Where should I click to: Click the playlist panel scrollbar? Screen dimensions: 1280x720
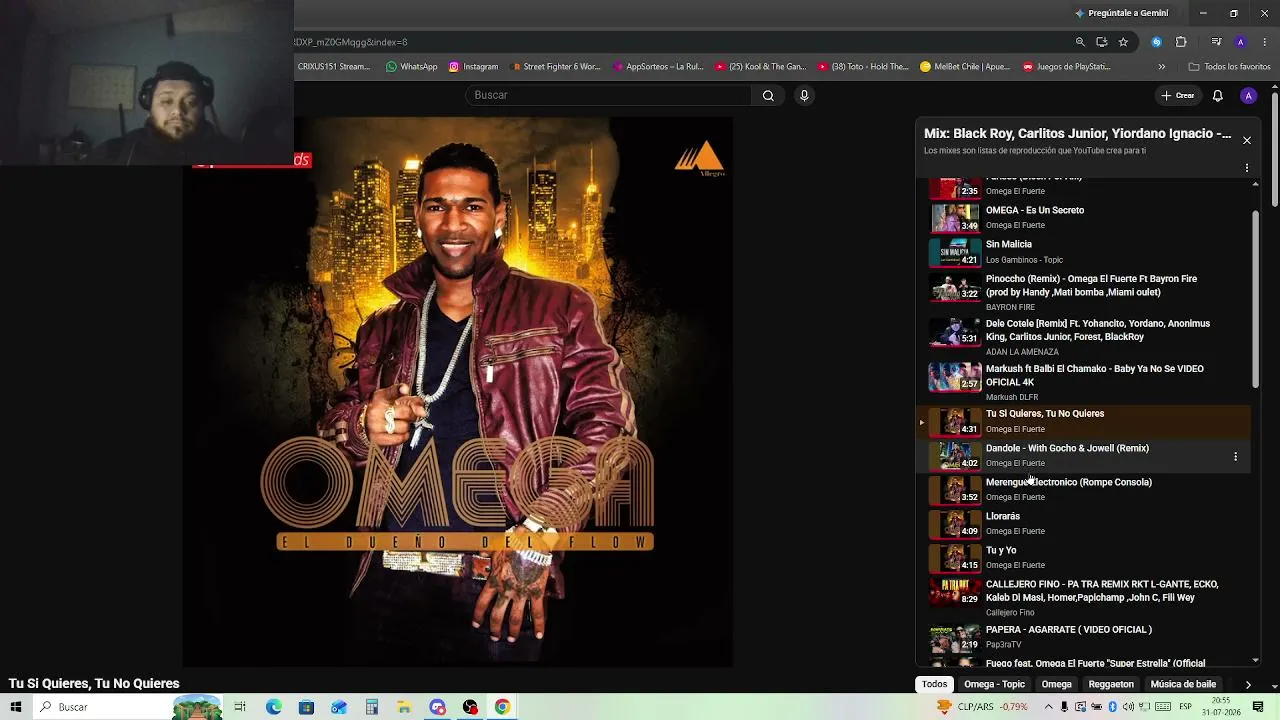point(1256,300)
